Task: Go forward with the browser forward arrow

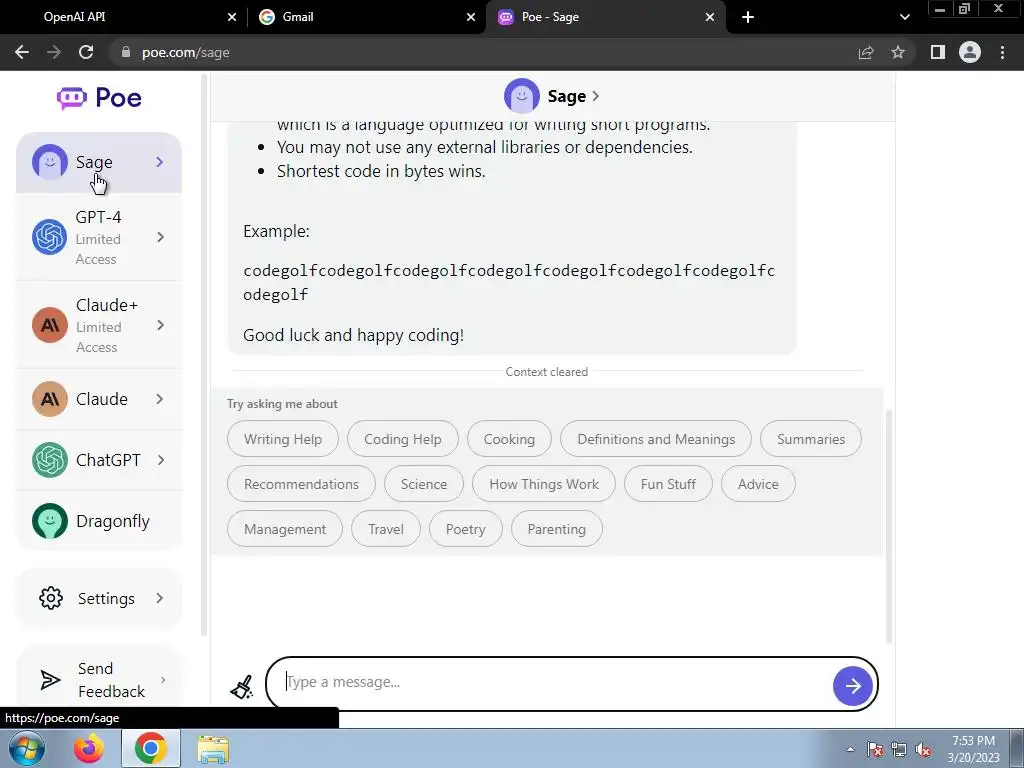Action: 54,52
